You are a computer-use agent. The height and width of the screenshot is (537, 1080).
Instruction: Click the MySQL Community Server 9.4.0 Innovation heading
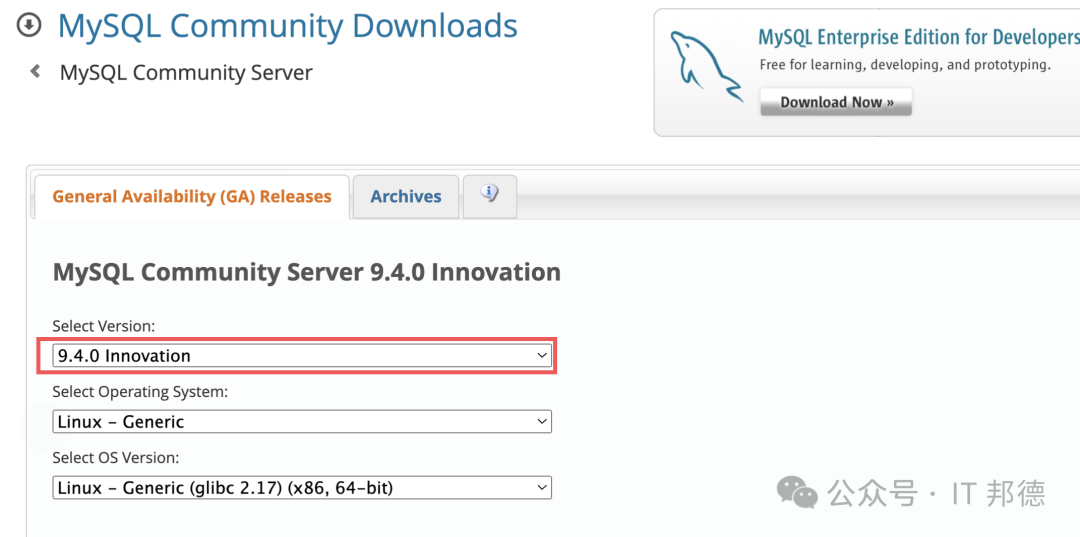[307, 273]
